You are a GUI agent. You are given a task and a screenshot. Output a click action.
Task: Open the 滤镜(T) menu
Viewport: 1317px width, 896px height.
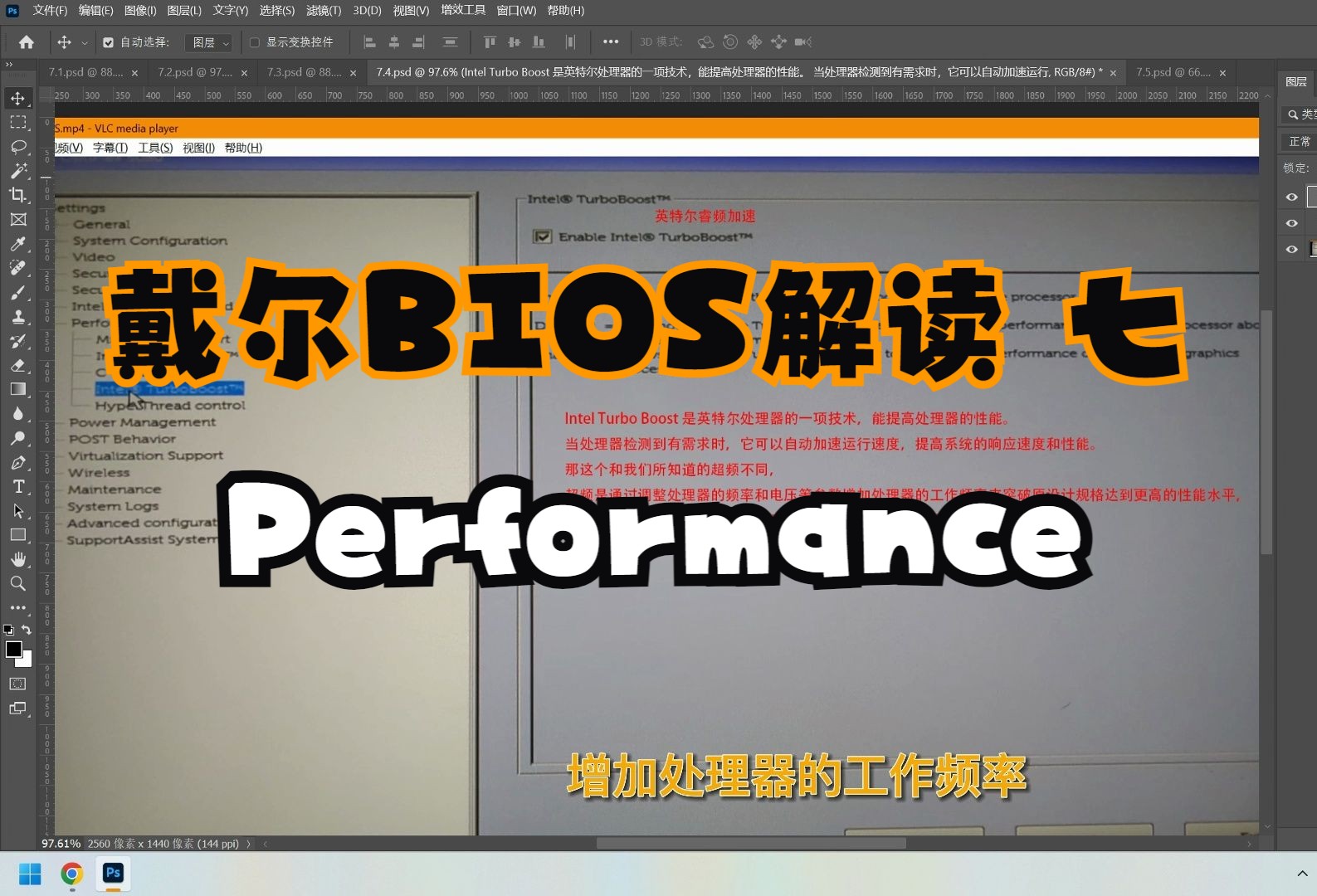324,10
